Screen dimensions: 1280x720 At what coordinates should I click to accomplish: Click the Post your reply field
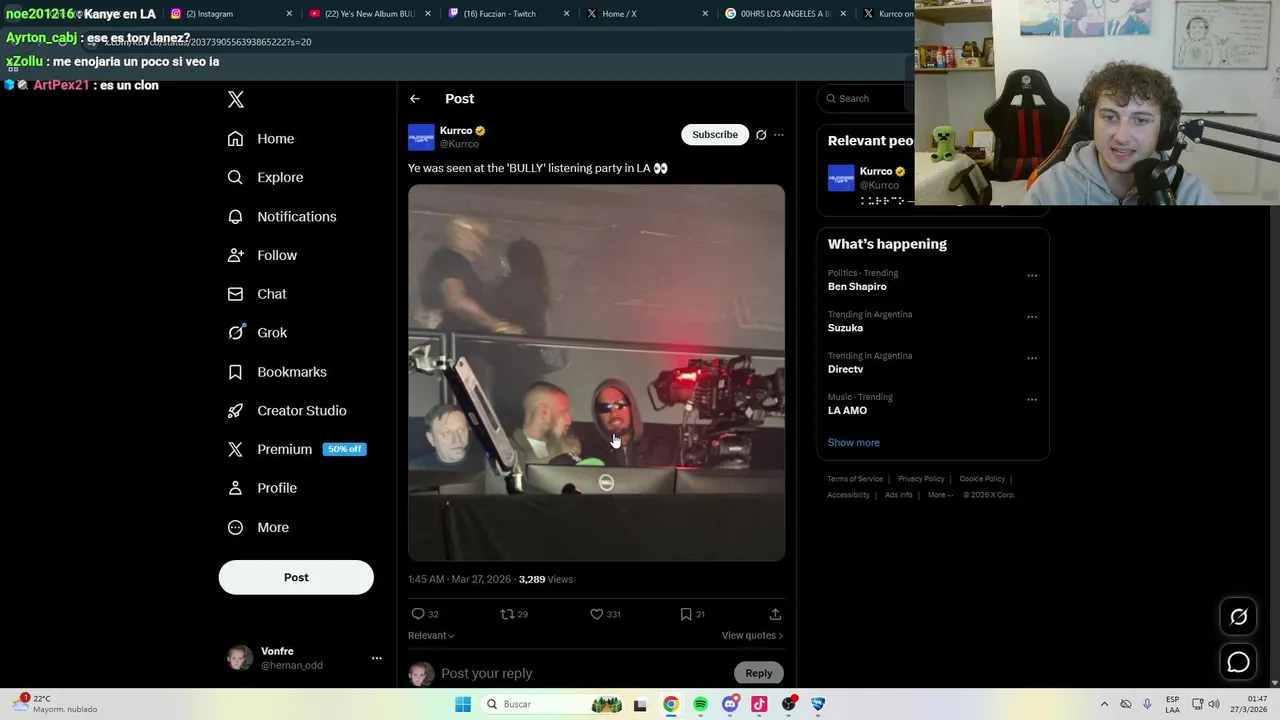(x=586, y=674)
